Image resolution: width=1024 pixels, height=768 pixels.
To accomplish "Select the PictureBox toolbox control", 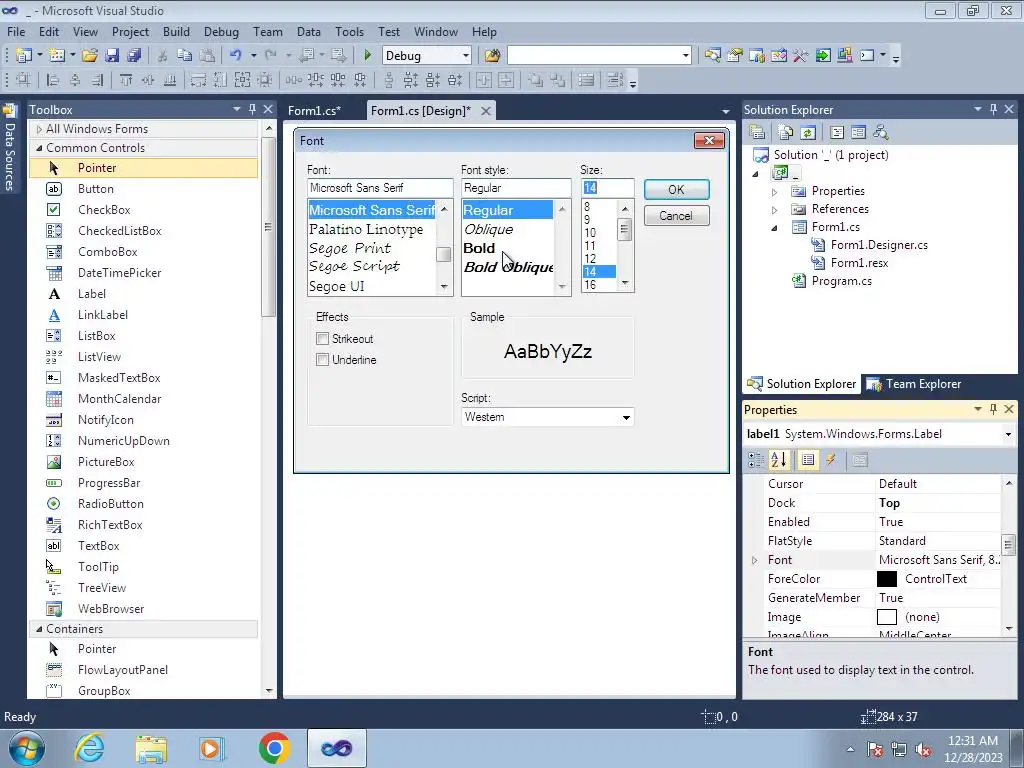I will [x=106, y=462].
